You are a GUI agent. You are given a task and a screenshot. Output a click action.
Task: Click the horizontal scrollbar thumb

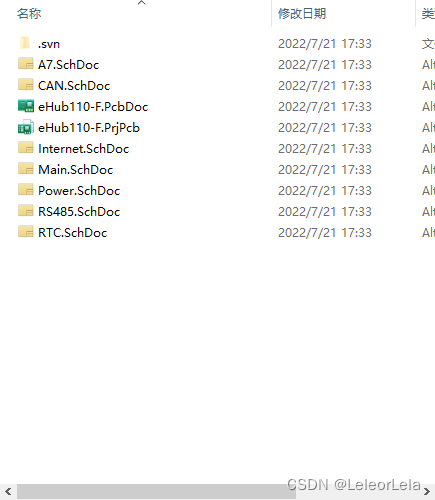156,491
